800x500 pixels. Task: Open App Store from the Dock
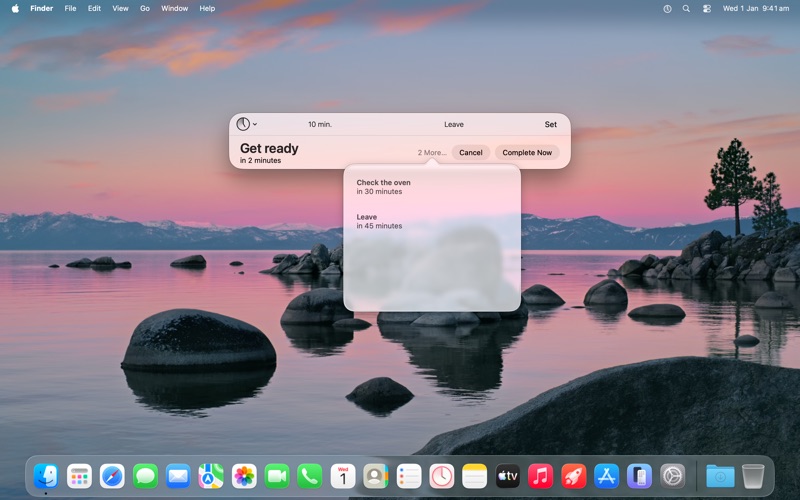606,476
